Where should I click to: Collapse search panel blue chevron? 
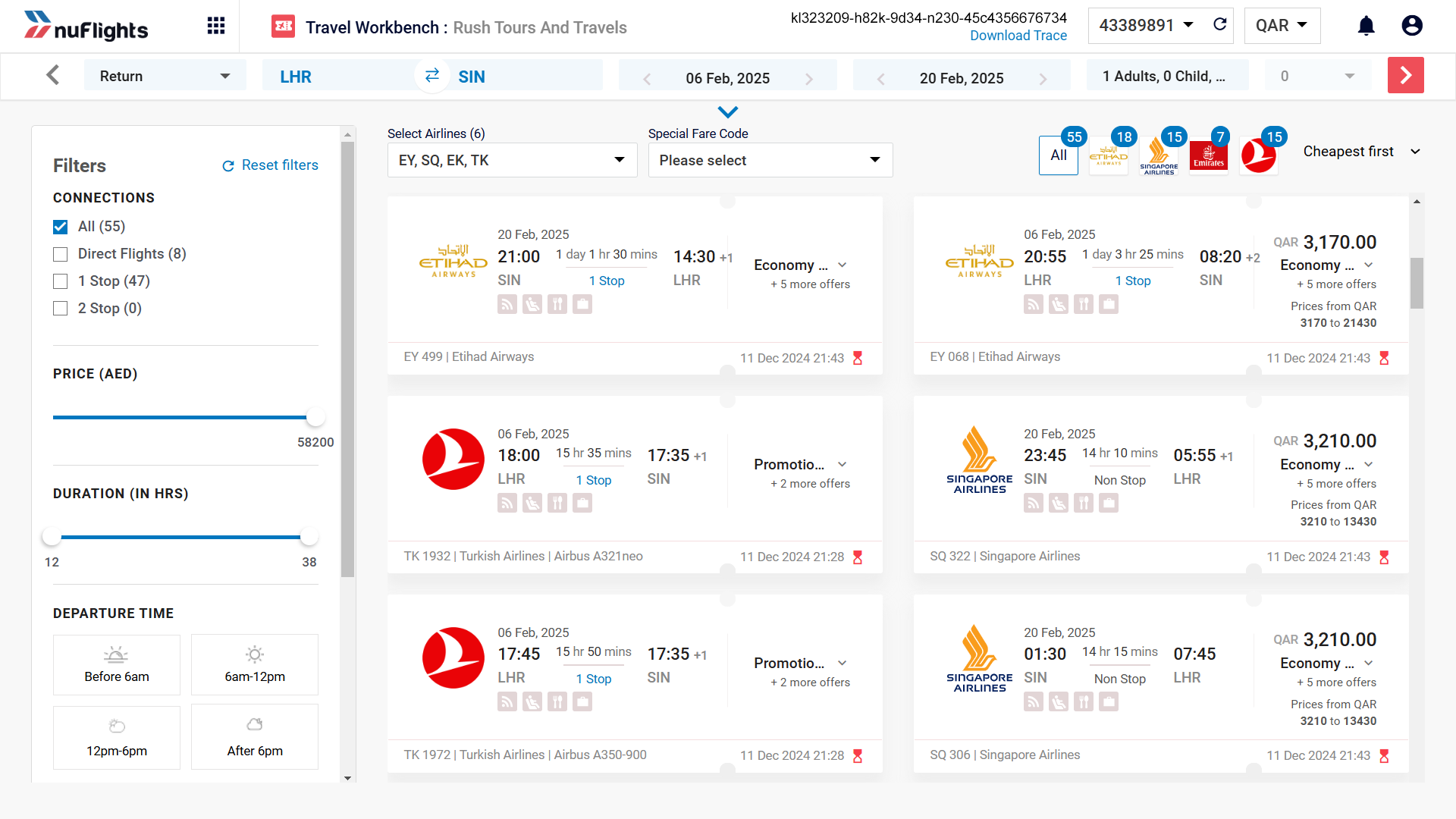tap(728, 112)
